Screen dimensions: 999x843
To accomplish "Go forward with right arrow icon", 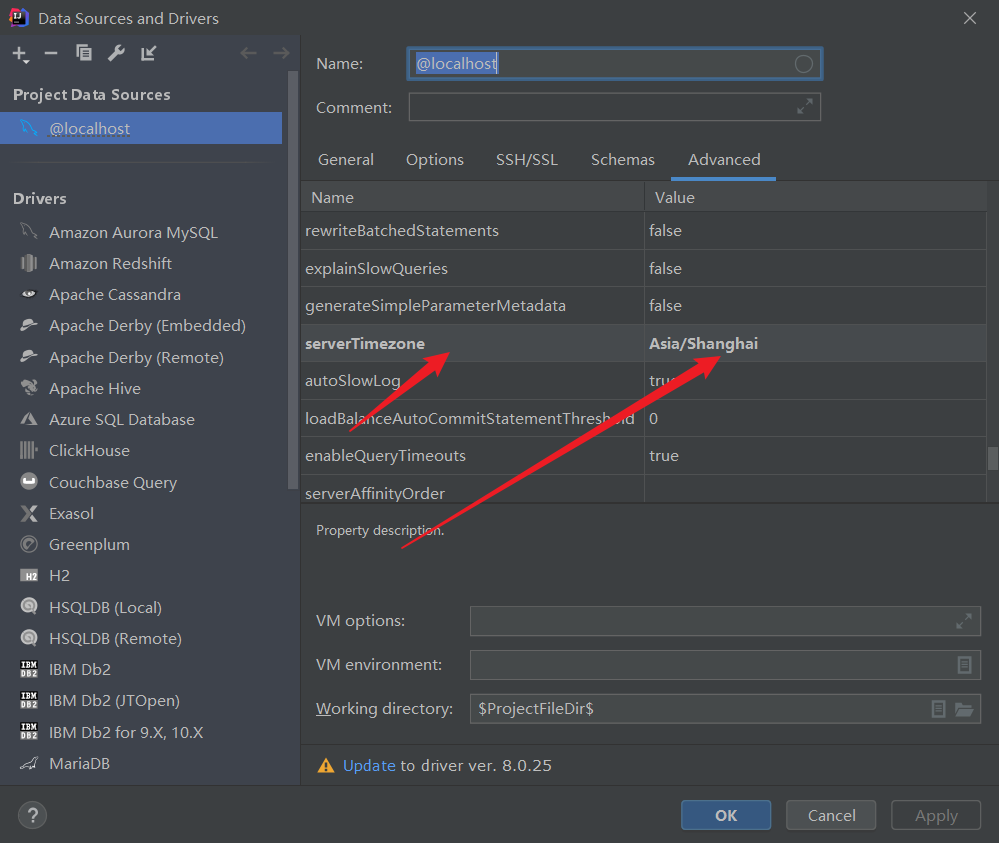I will [281, 54].
